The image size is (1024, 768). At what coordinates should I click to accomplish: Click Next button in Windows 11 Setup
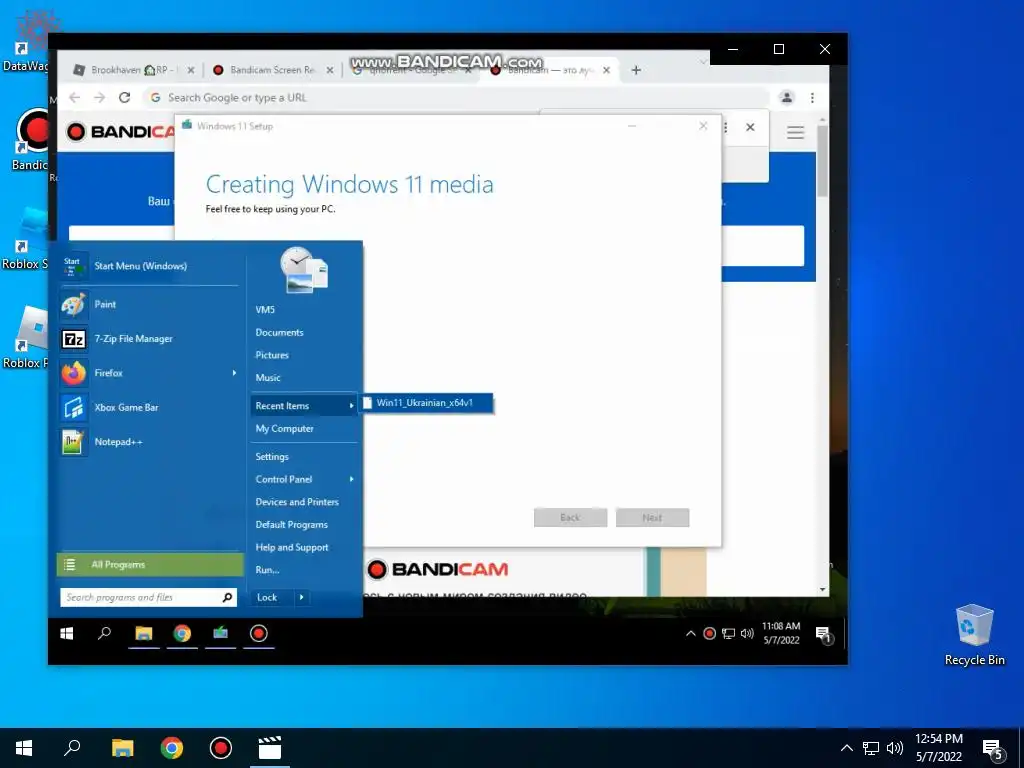(652, 517)
